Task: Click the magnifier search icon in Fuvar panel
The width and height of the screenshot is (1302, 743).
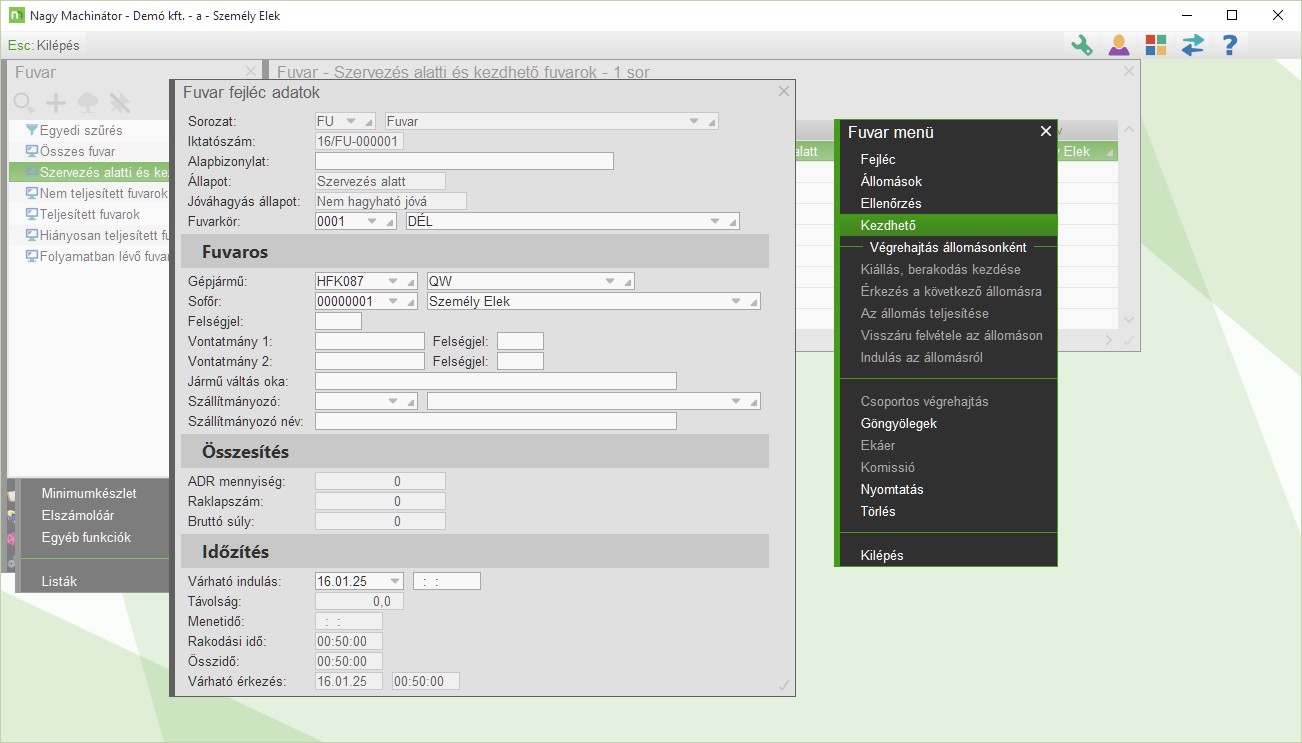Action: coord(24,102)
